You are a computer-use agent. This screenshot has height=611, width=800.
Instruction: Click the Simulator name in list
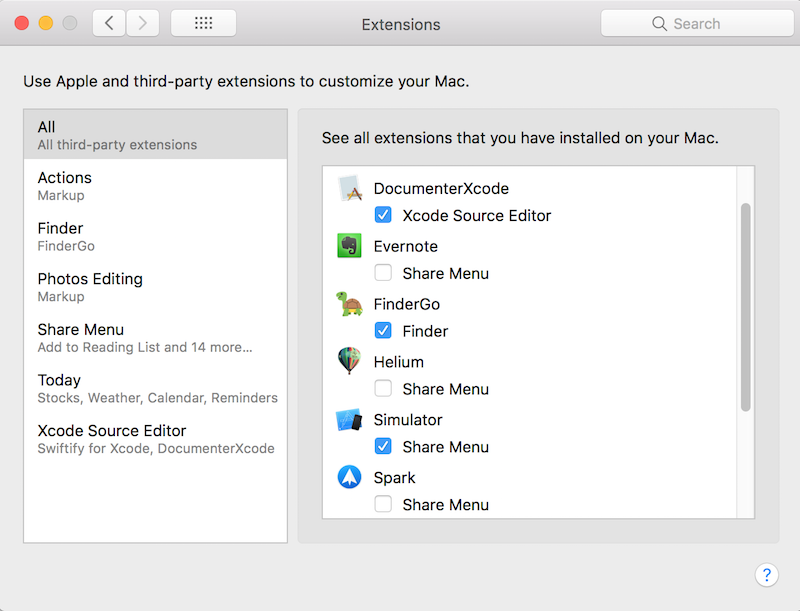click(x=408, y=420)
